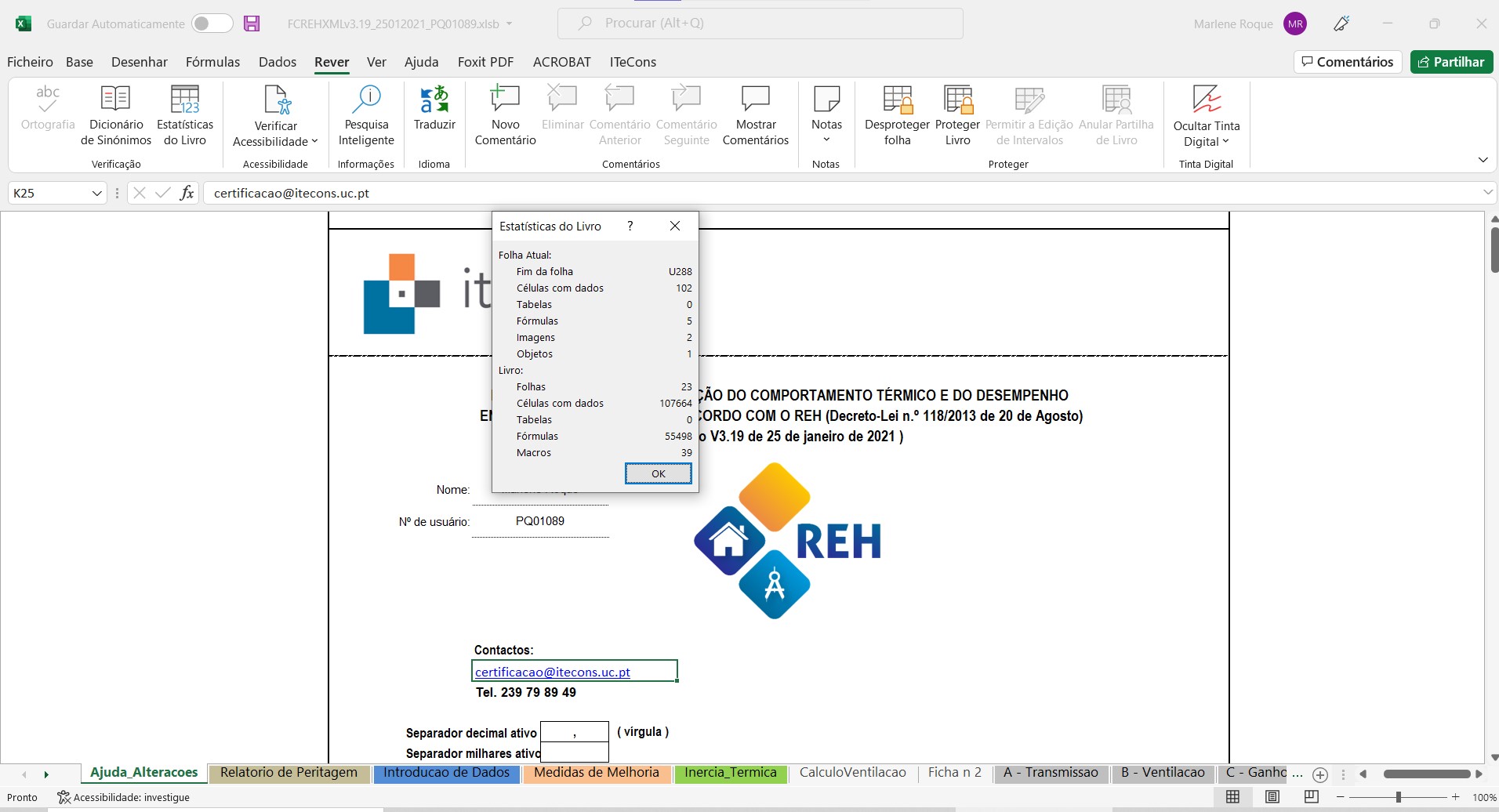Switch to Page Break preview icon
Viewport: 1499px width, 812px height.
[1311, 797]
